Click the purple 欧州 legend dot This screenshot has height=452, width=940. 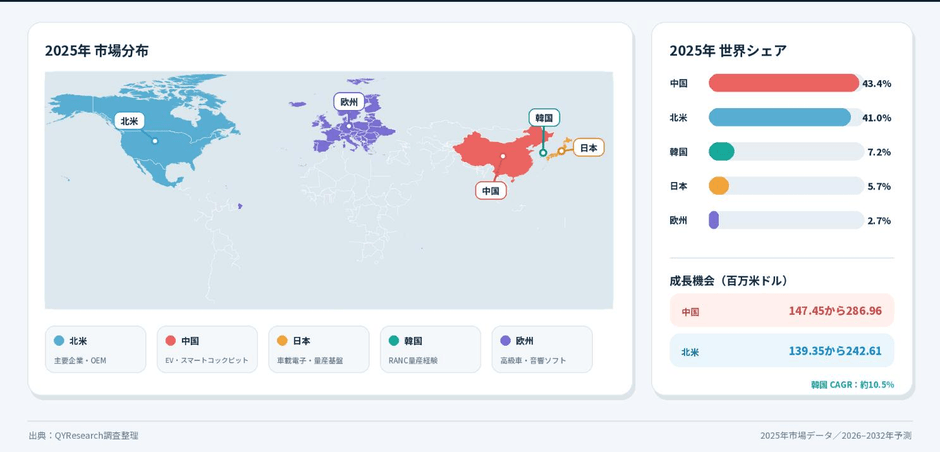point(505,340)
